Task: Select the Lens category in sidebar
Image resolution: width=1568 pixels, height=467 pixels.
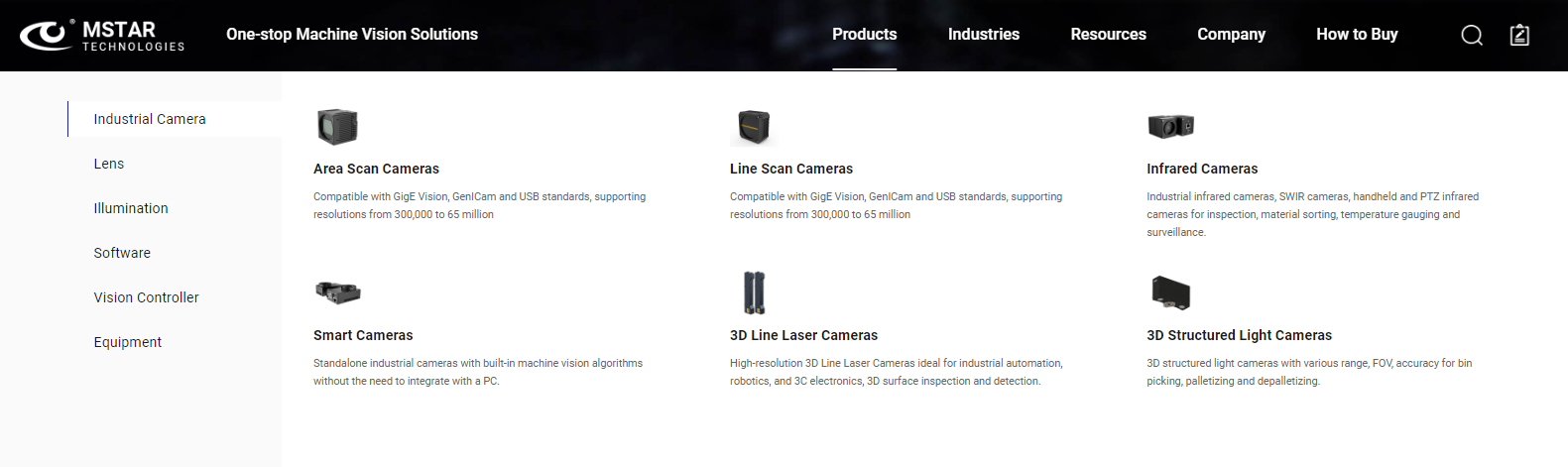Action: point(109,164)
